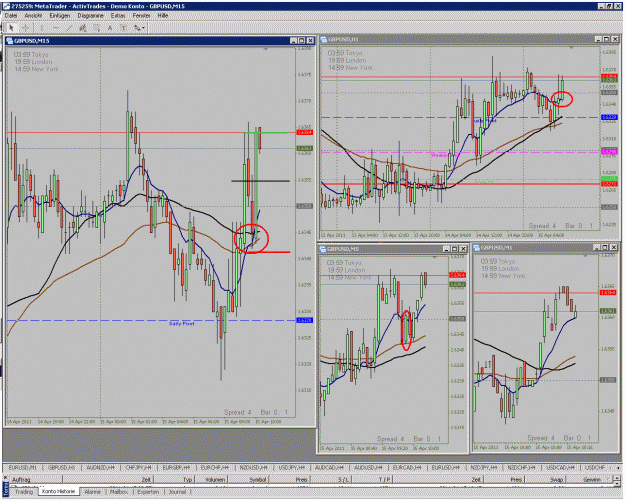
Task: Click the GBPUSD,M5 chart window icon
Action: [x=323, y=249]
